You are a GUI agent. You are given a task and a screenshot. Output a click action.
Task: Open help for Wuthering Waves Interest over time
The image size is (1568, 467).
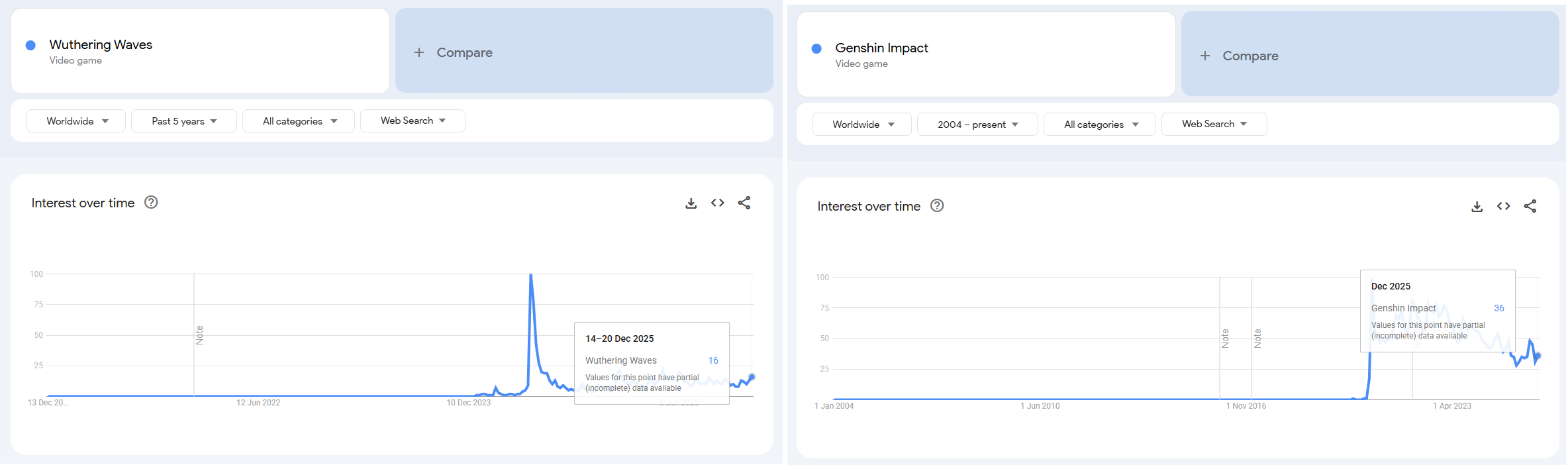151,203
